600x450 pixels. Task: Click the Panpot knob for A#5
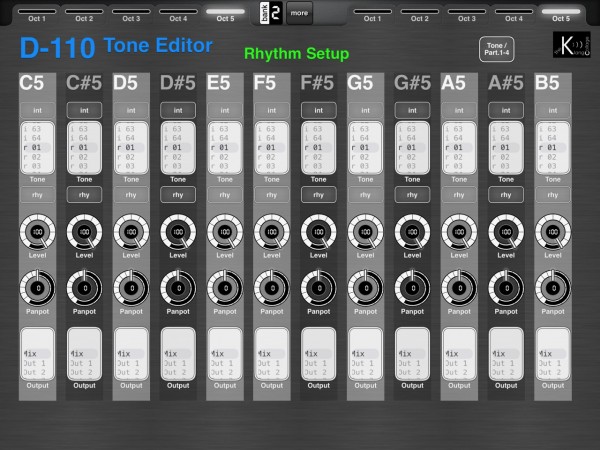(x=506, y=288)
